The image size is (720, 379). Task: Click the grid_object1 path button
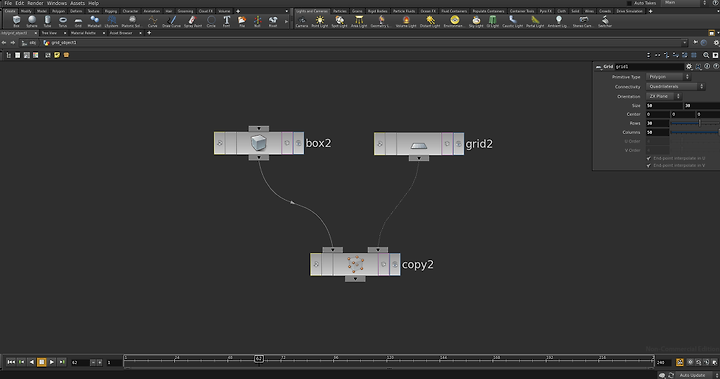[60, 43]
